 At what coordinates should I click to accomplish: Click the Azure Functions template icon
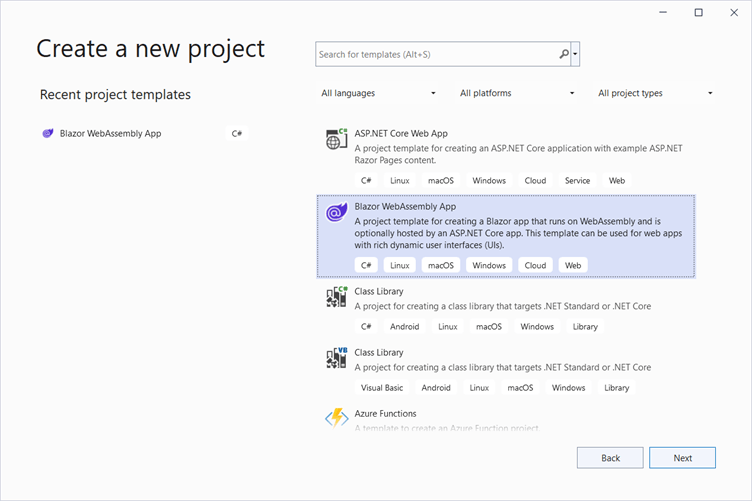[337, 418]
